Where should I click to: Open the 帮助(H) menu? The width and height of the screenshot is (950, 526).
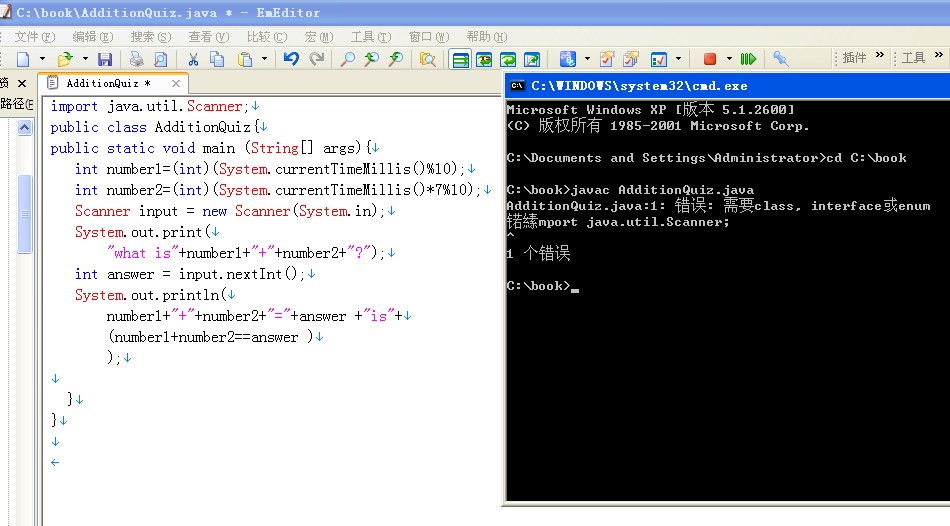coord(487,37)
